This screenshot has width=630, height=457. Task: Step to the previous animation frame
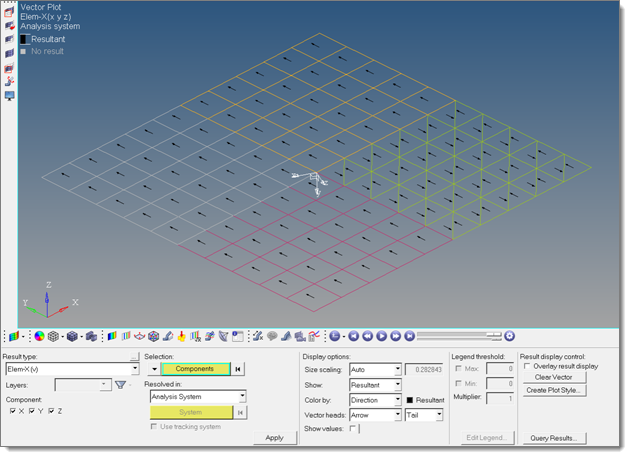(368, 336)
